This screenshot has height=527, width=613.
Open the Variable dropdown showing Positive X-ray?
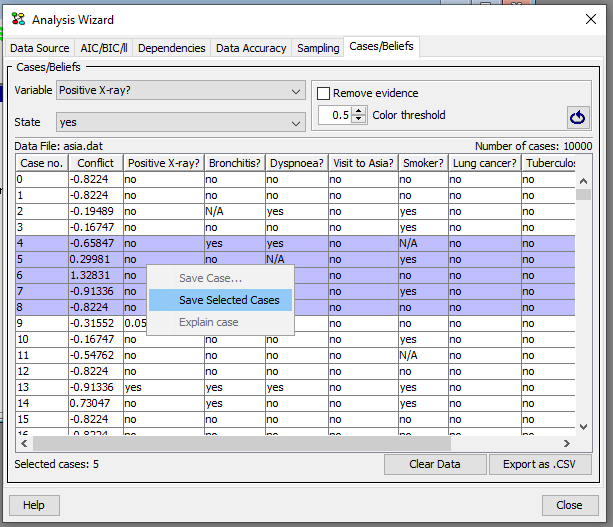pos(181,91)
